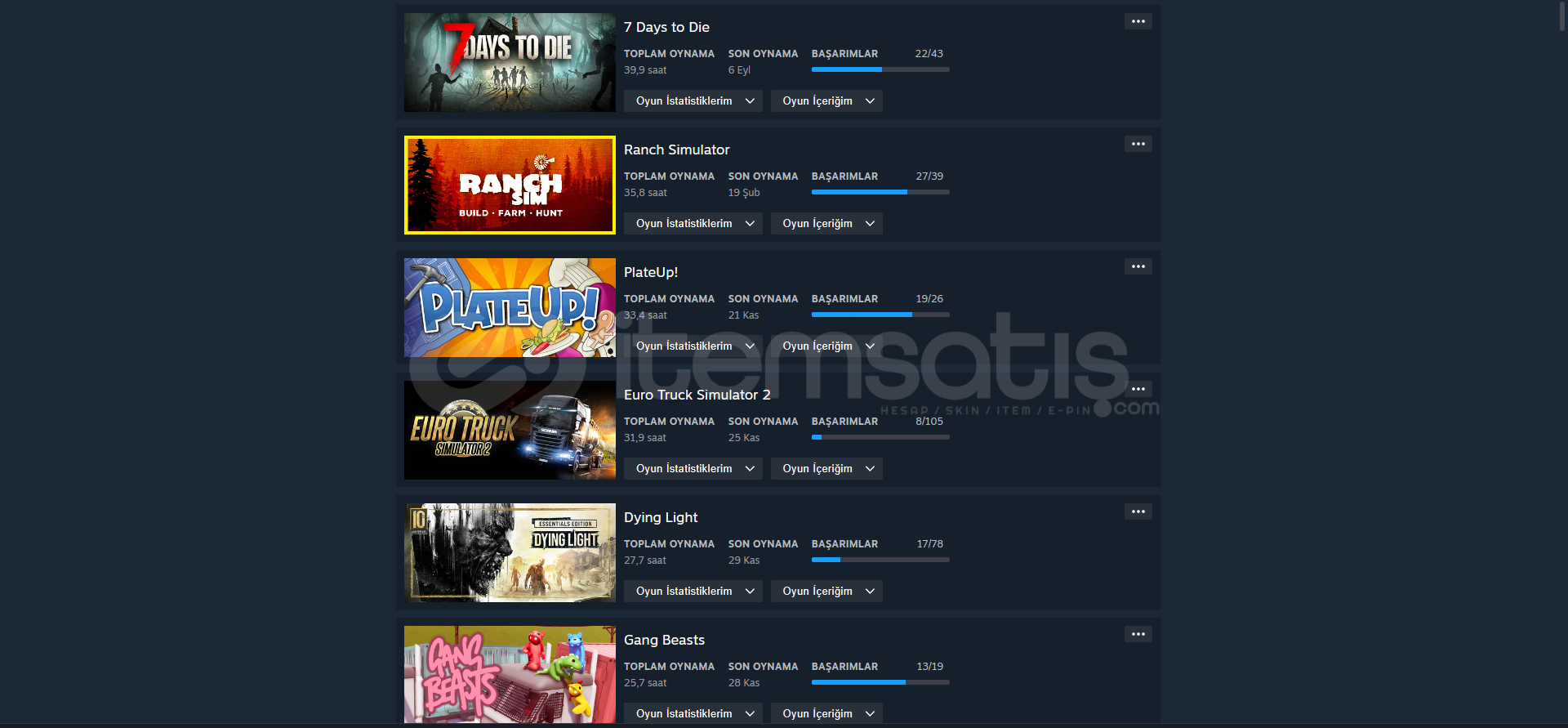Open the Euro Truck Simulator 2 banner image

[510, 430]
